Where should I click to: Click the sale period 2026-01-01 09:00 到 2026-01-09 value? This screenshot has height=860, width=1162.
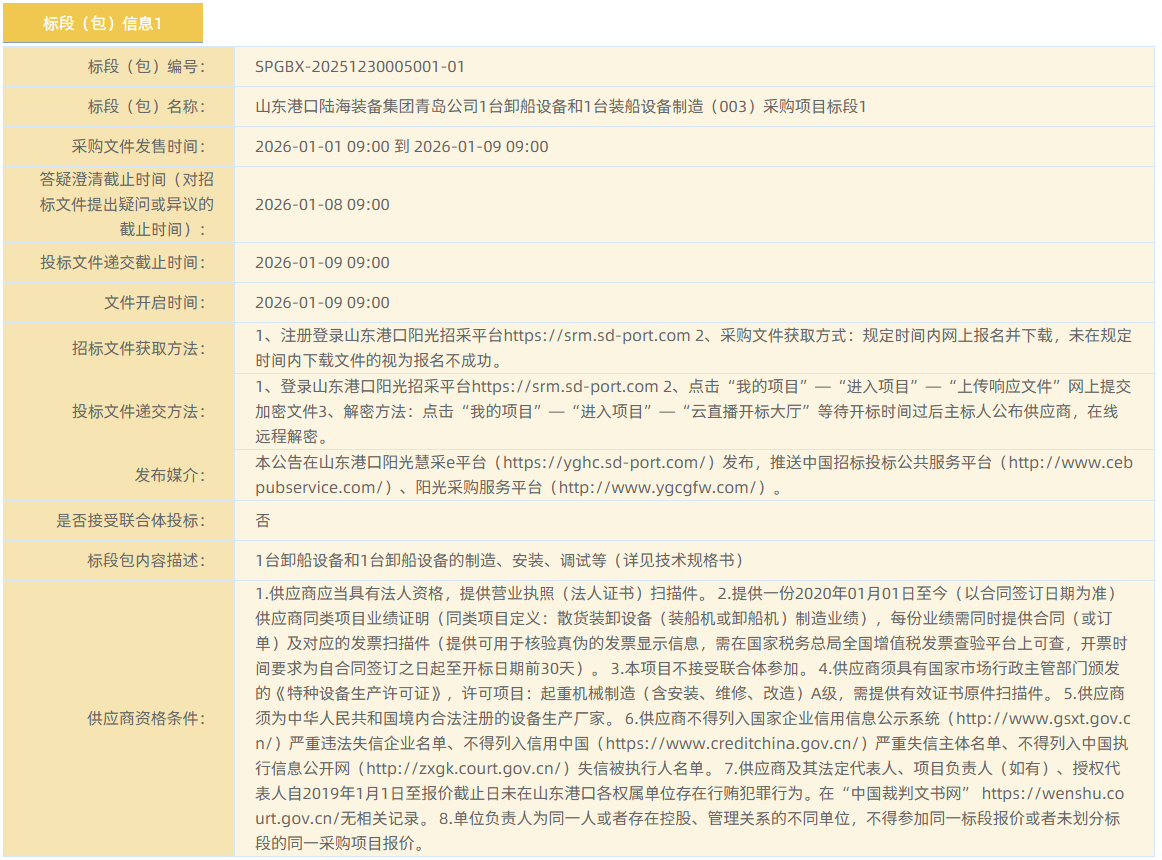click(x=401, y=146)
